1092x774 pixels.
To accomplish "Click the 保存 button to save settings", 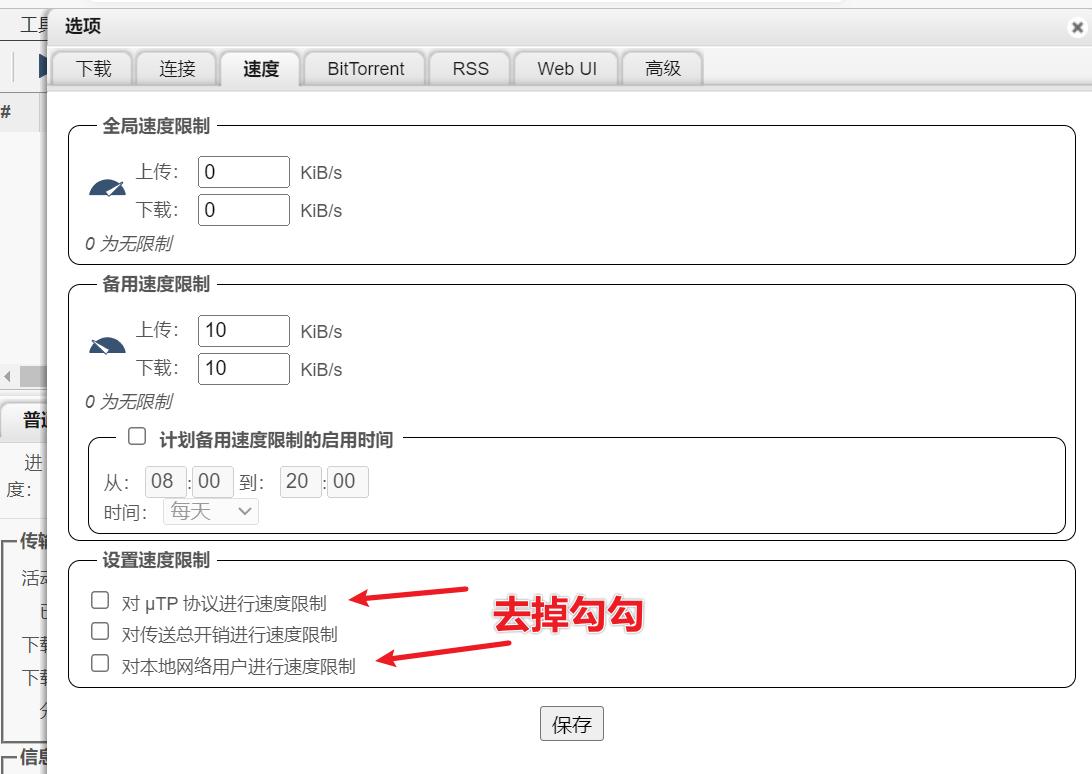I will (x=571, y=723).
